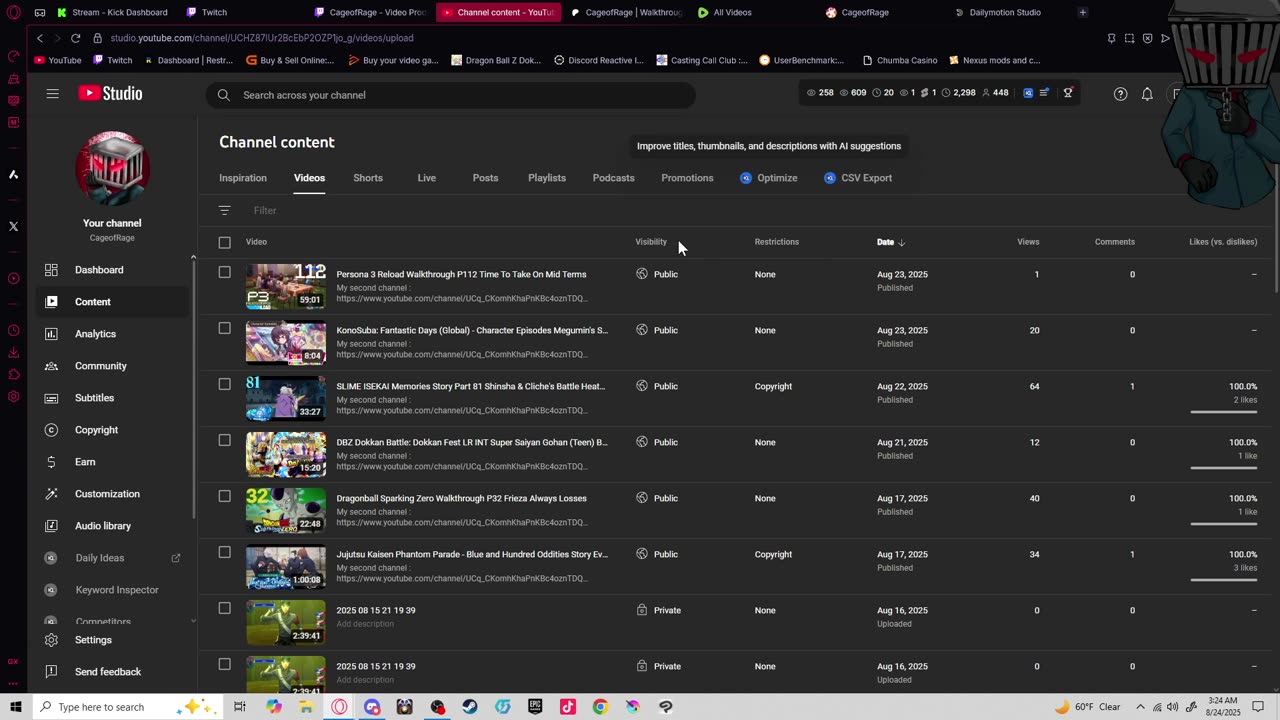Open visibility options for DBZ Dokkan Battle

[657, 442]
